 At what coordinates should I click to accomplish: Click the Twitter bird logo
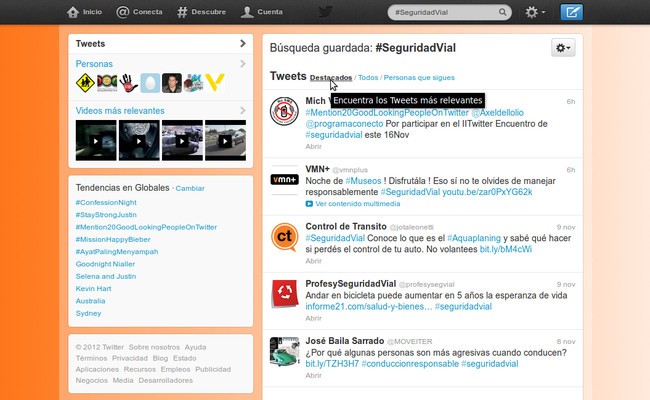[x=325, y=12]
